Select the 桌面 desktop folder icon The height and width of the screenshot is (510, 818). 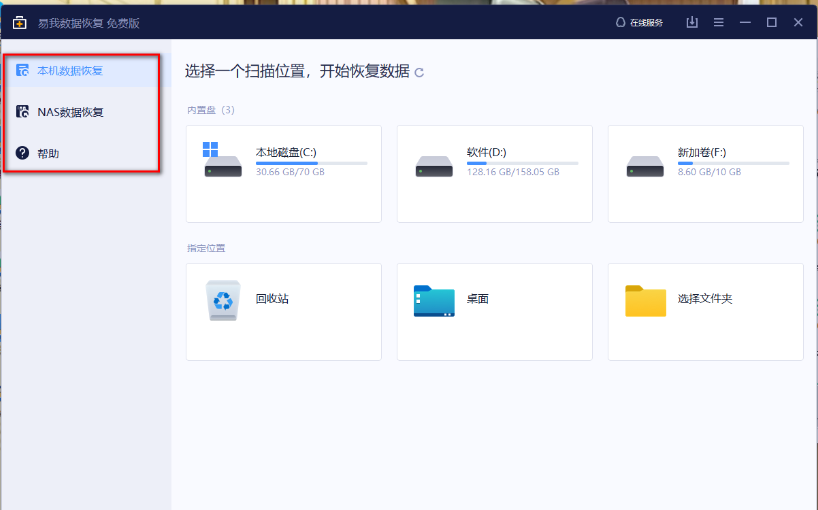click(x=434, y=300)
